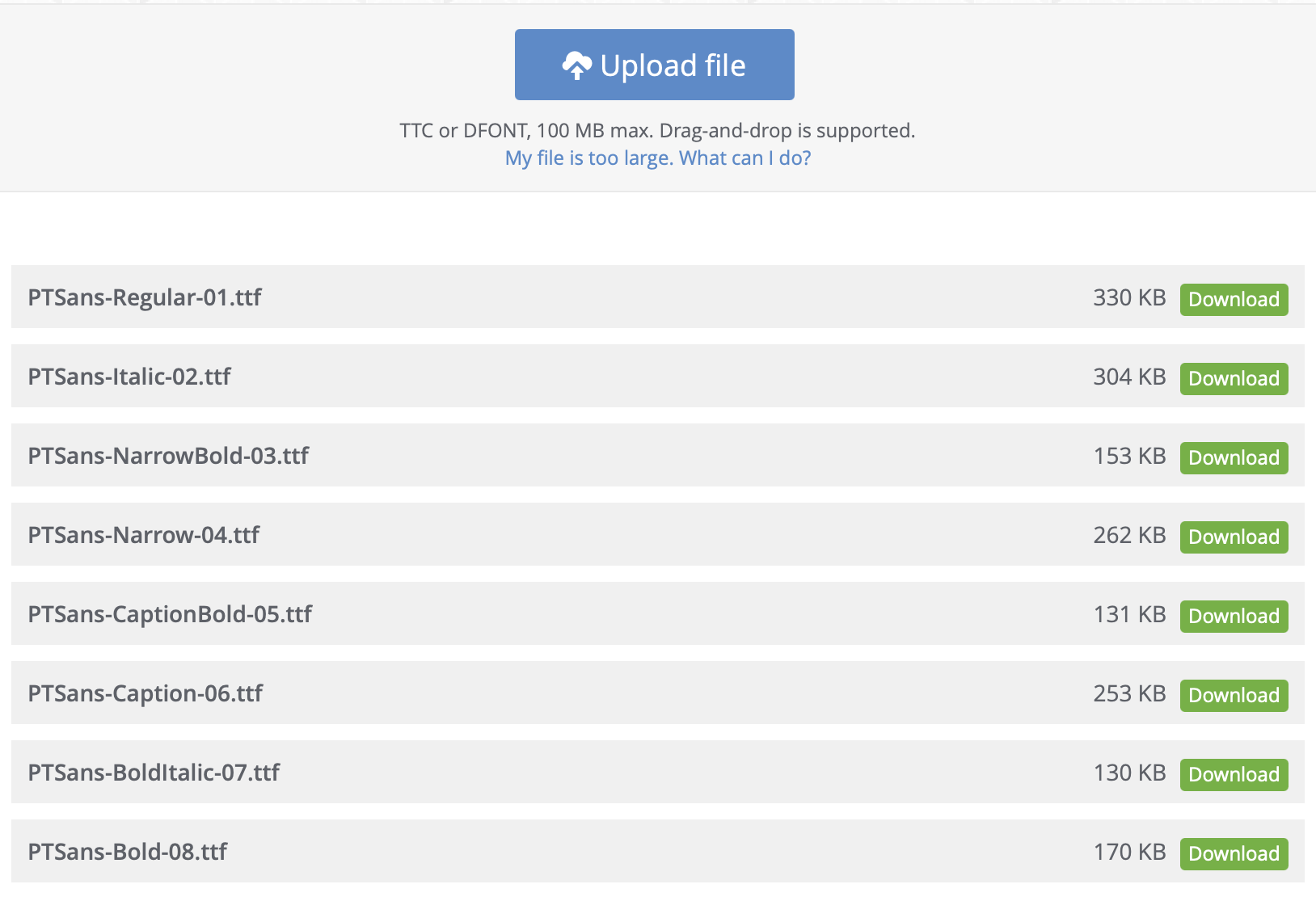
Task: Click the PTSans-Bold-08.ttf file name
Action: (x=128, y=852)
